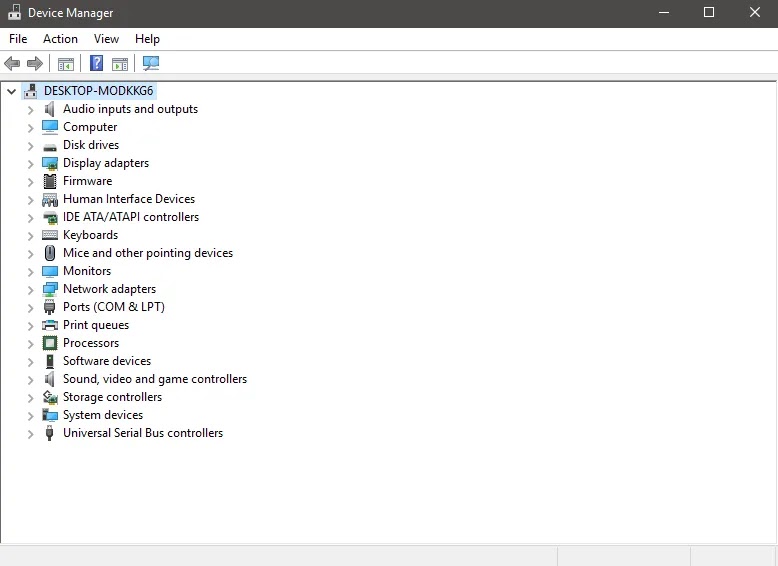The height and width of the screenshot is (566, 778).
Task: Expand the Network adapters chevron
Action: pos(30,290)
